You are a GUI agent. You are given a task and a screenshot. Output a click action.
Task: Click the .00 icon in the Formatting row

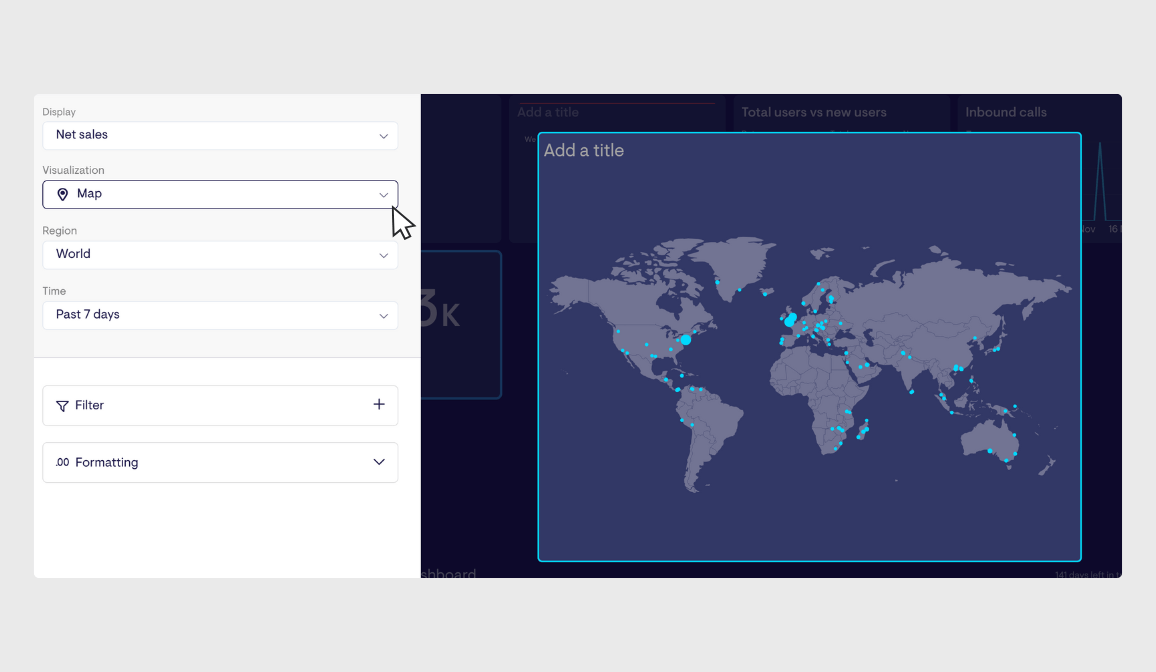63,462
